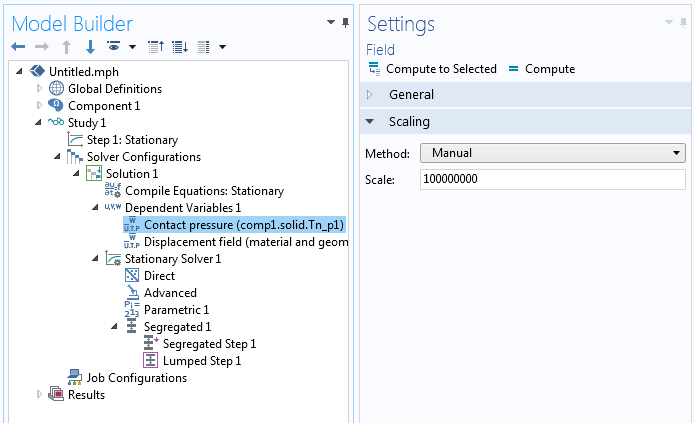This screenshot has width=695, height=423.
Task: Select the Parametric 1 node icon
Action: point(131,310)
